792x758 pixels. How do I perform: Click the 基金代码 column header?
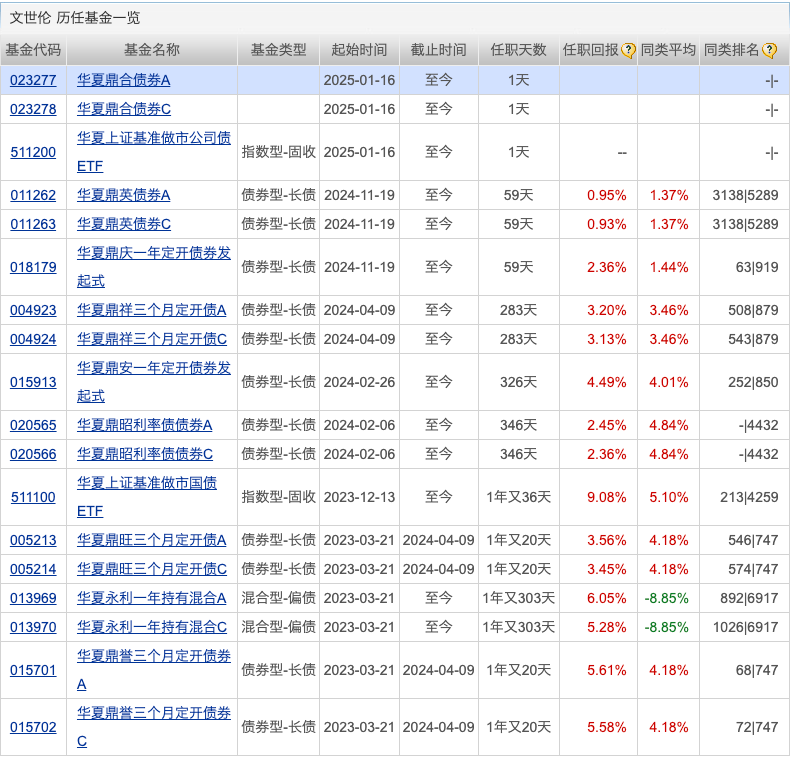[33, 50]
